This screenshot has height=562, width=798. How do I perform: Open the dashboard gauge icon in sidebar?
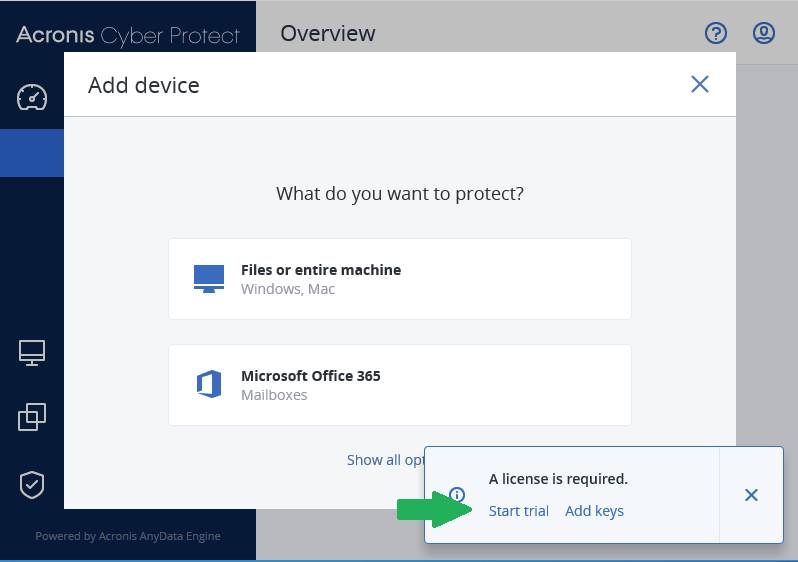pyautogui.click(x=32, y=97)
